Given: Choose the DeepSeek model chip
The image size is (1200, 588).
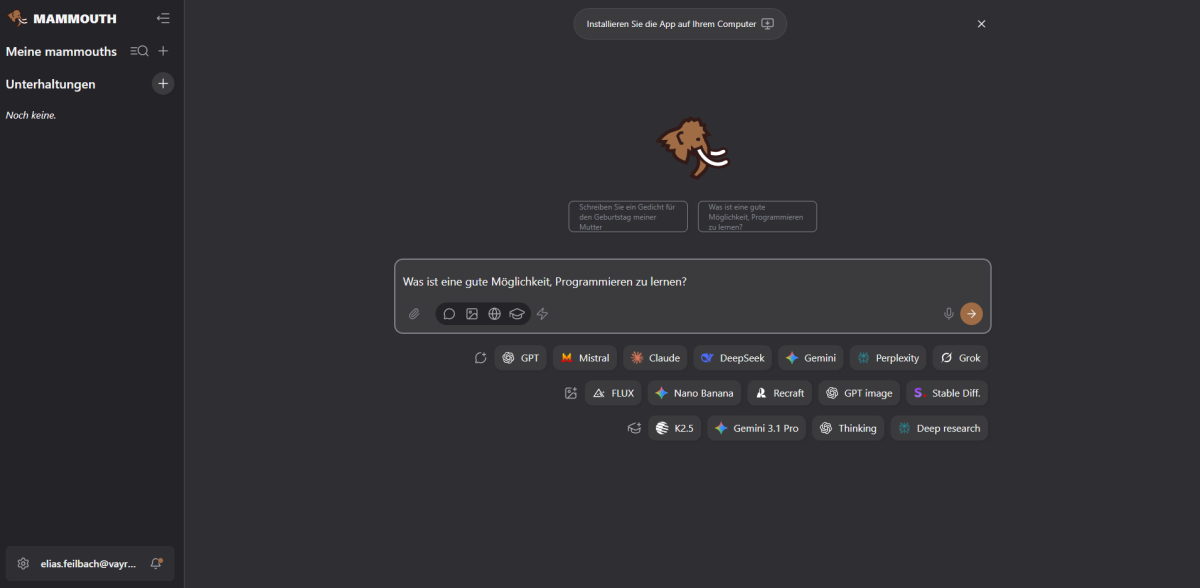Looking at the screenshot, I should (733, 358).
